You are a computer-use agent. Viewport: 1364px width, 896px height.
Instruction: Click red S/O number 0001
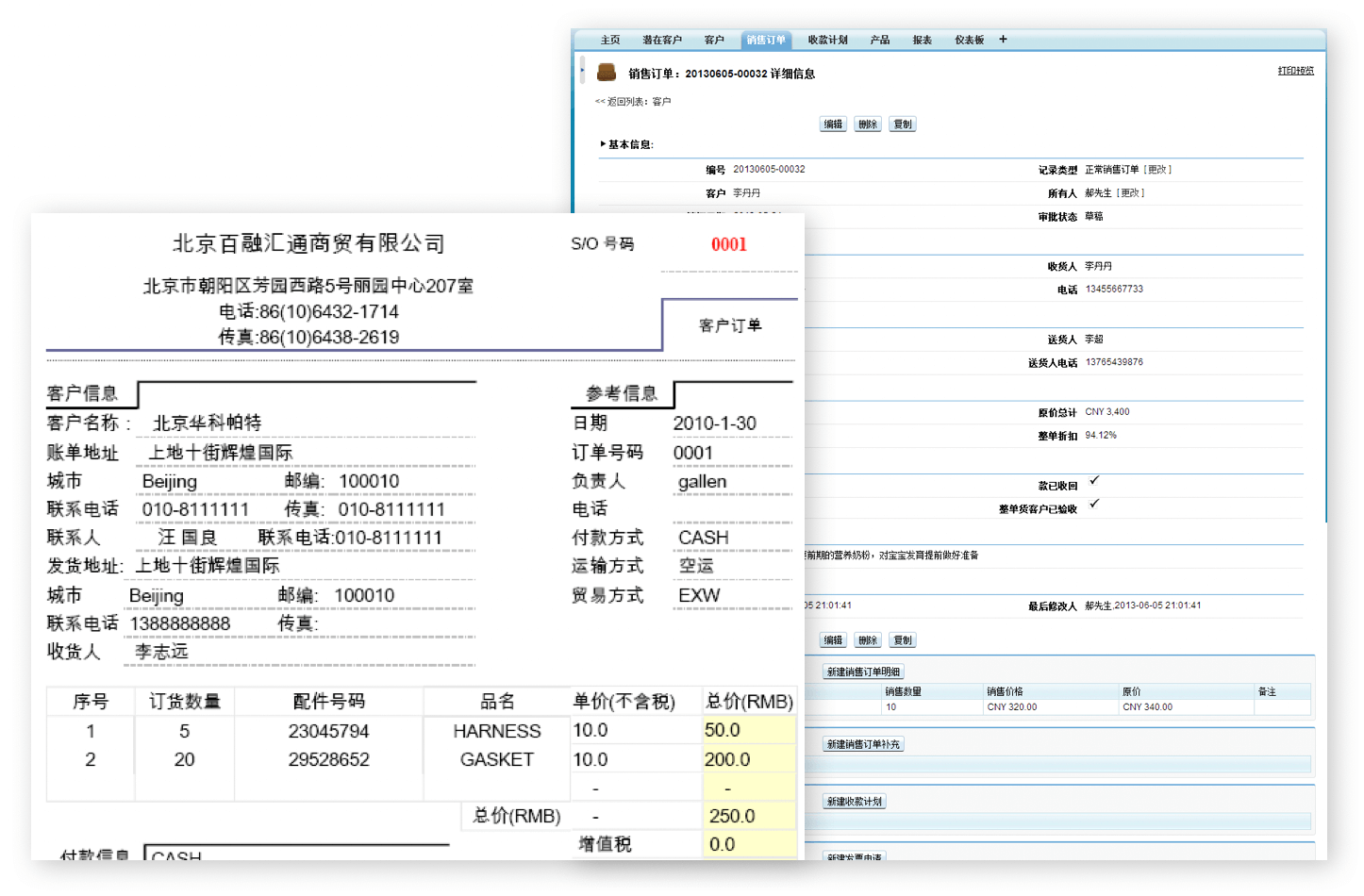(x=729, y=244)
